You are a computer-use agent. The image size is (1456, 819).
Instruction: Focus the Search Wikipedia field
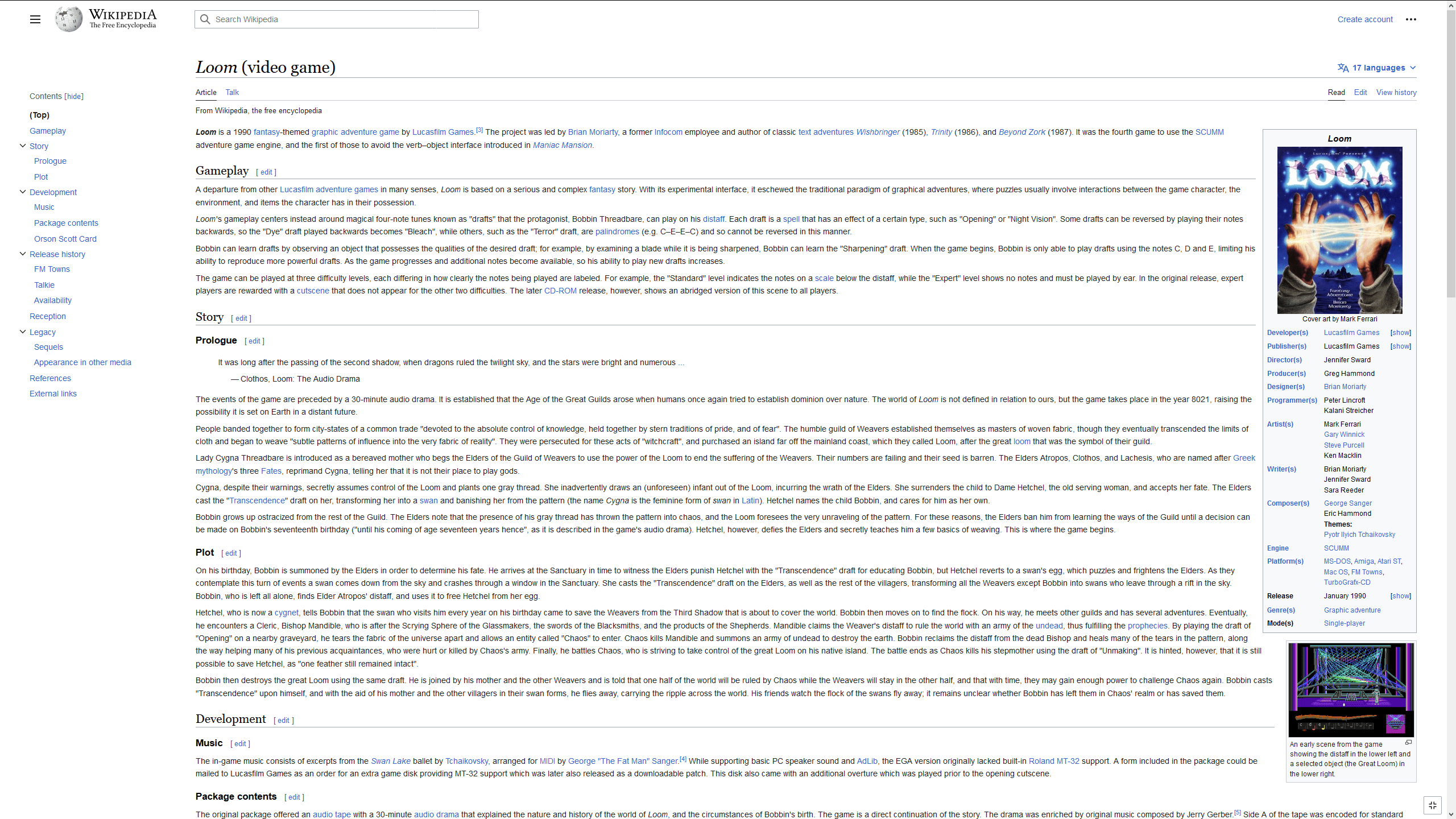[337, 19]
